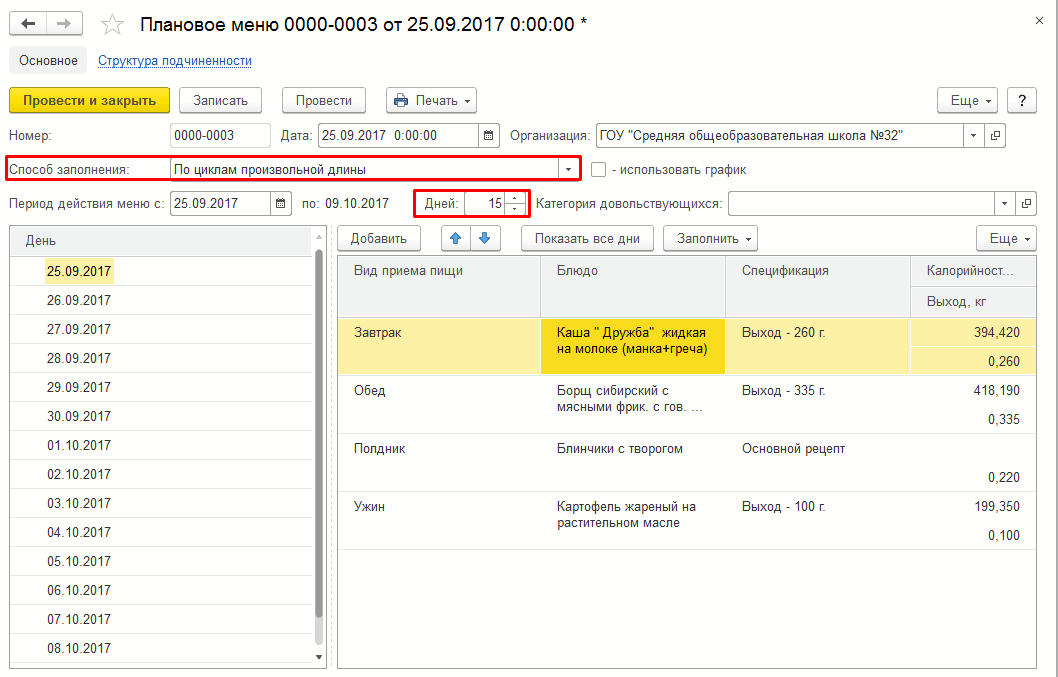Go forward with the right arrow button
1058x677 pixels.
tap(64, 24)
